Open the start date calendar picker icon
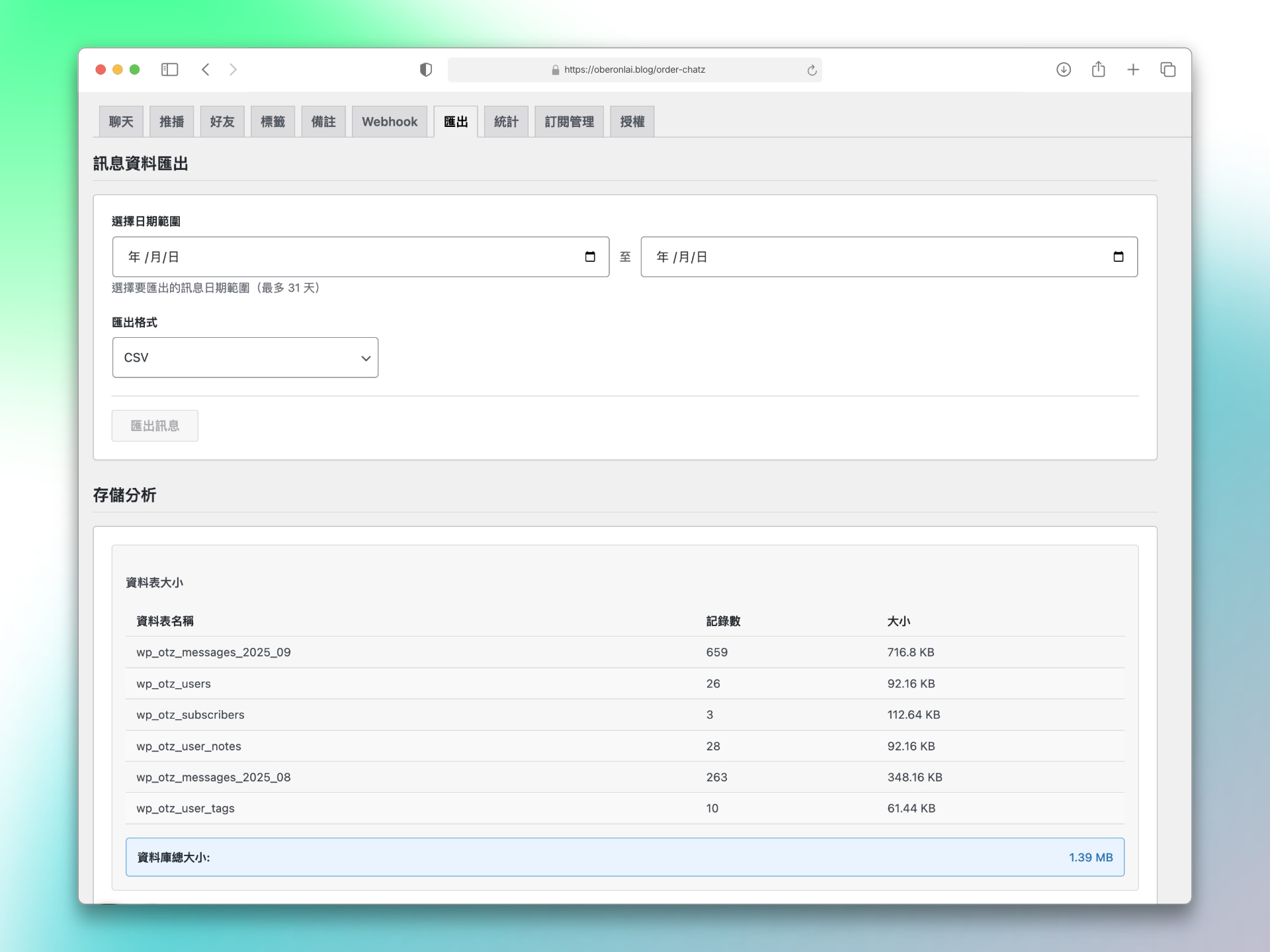1270x952 pixels. [x=590, y=257]
